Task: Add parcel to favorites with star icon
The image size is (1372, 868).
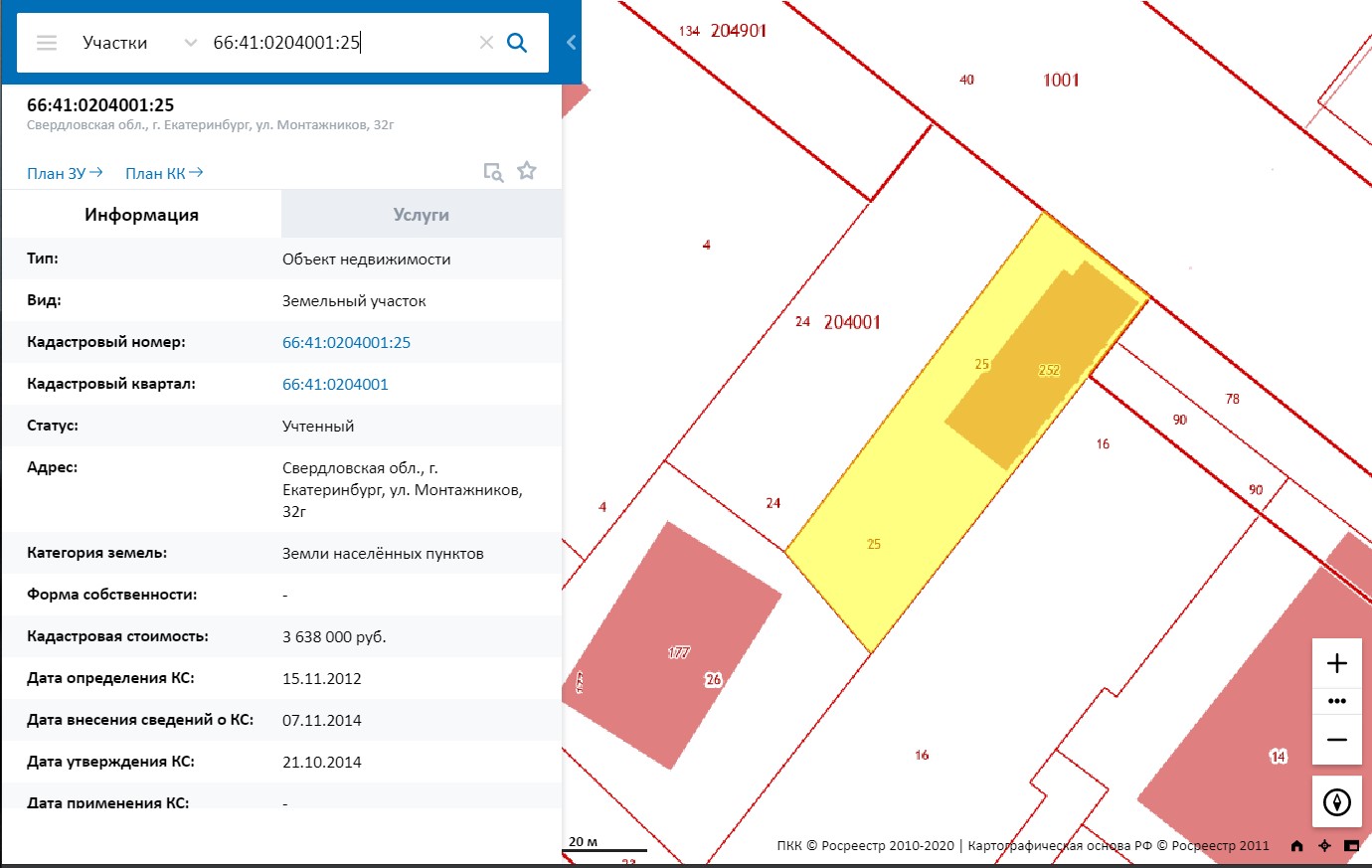Action: point(527,171)
